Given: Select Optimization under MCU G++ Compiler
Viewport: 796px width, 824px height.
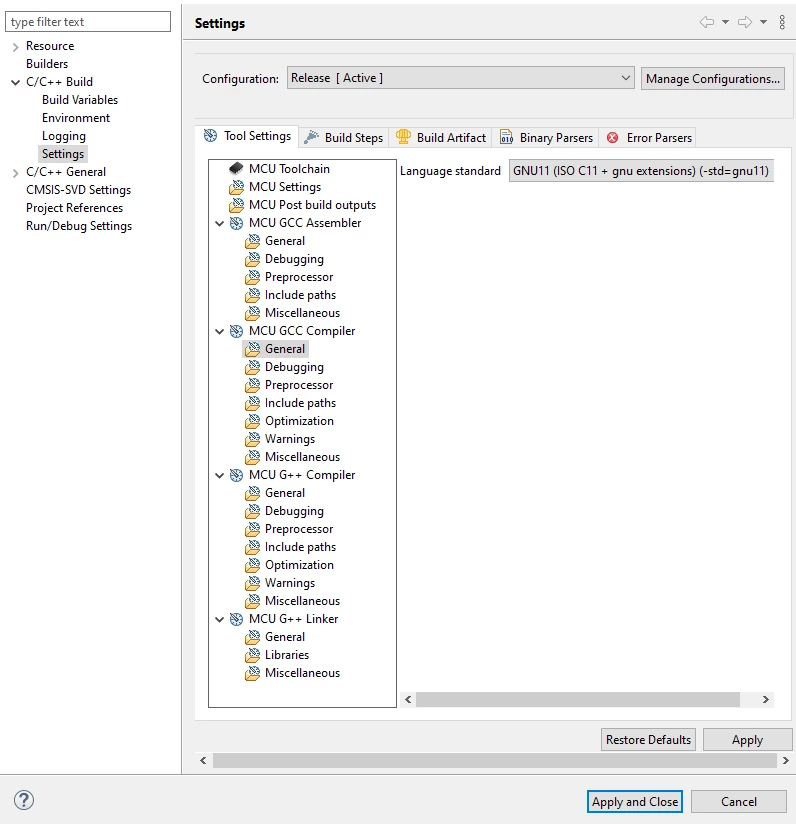Looking at the screenshot, I should pyautogui.click(x=299, y=565).
